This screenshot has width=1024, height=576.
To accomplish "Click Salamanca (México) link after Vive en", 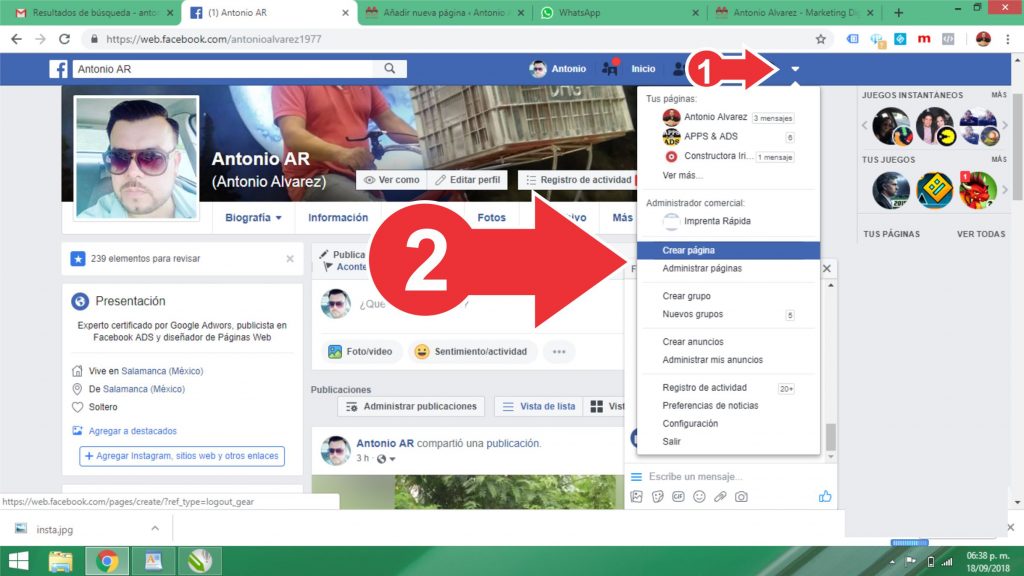I will (162, 371).
